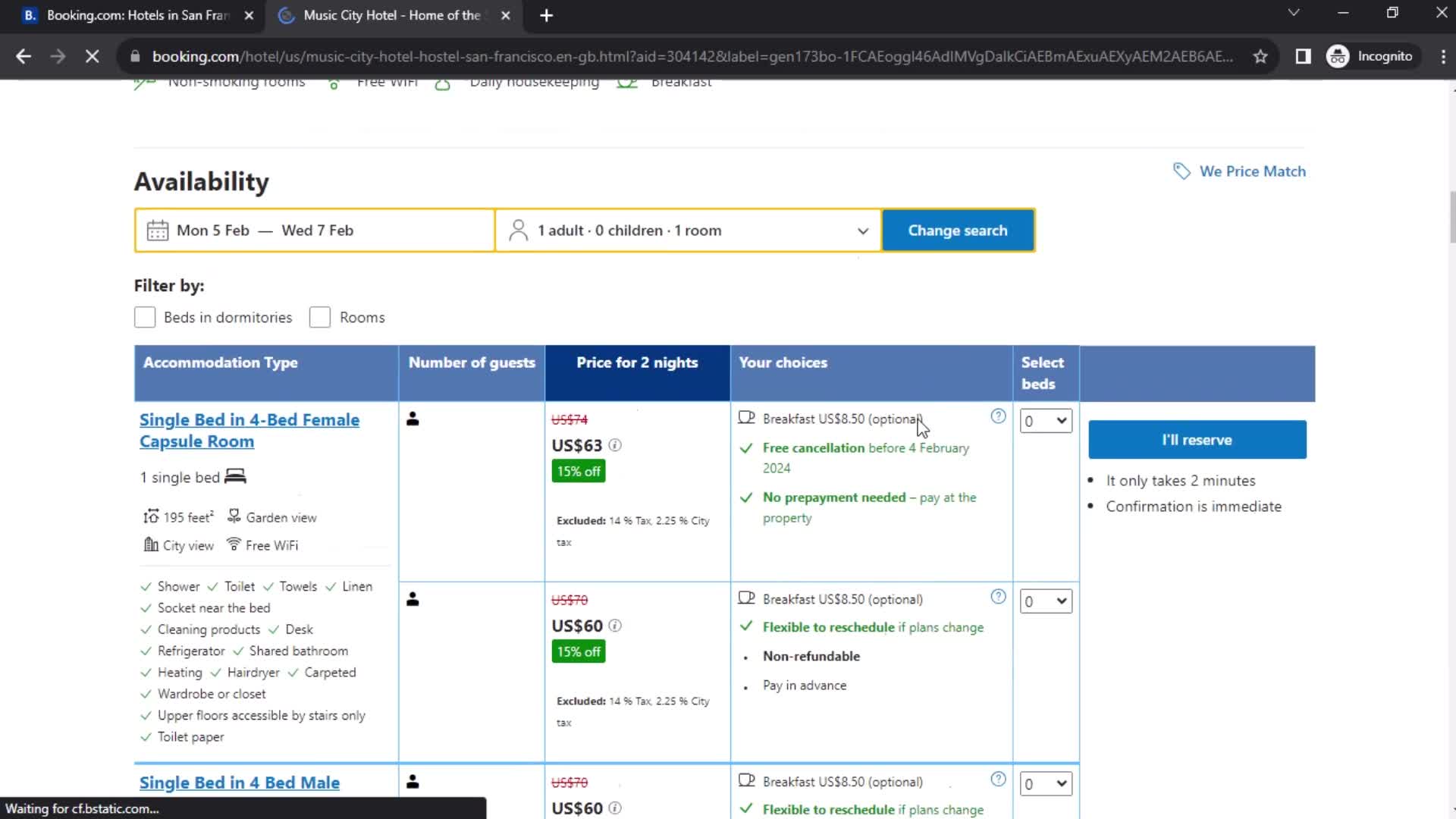Select bed count from second room dropdown
Image resolution: width=1456 pixels, height=819 pixels.
click(1044, 601)
